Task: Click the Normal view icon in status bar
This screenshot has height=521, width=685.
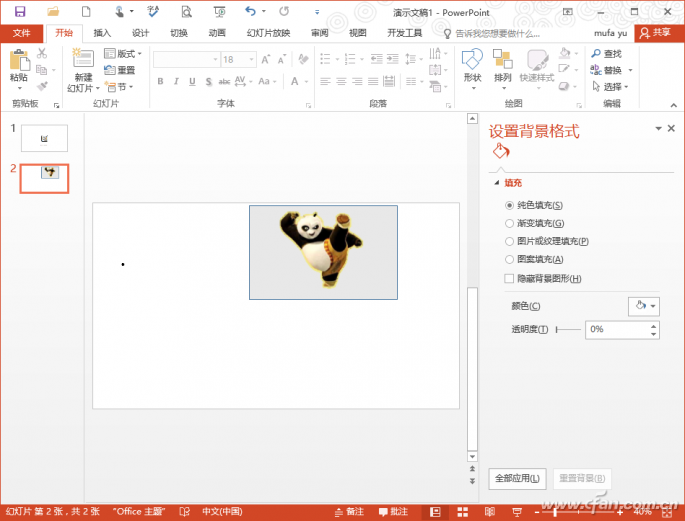Action: coord(435,512)
